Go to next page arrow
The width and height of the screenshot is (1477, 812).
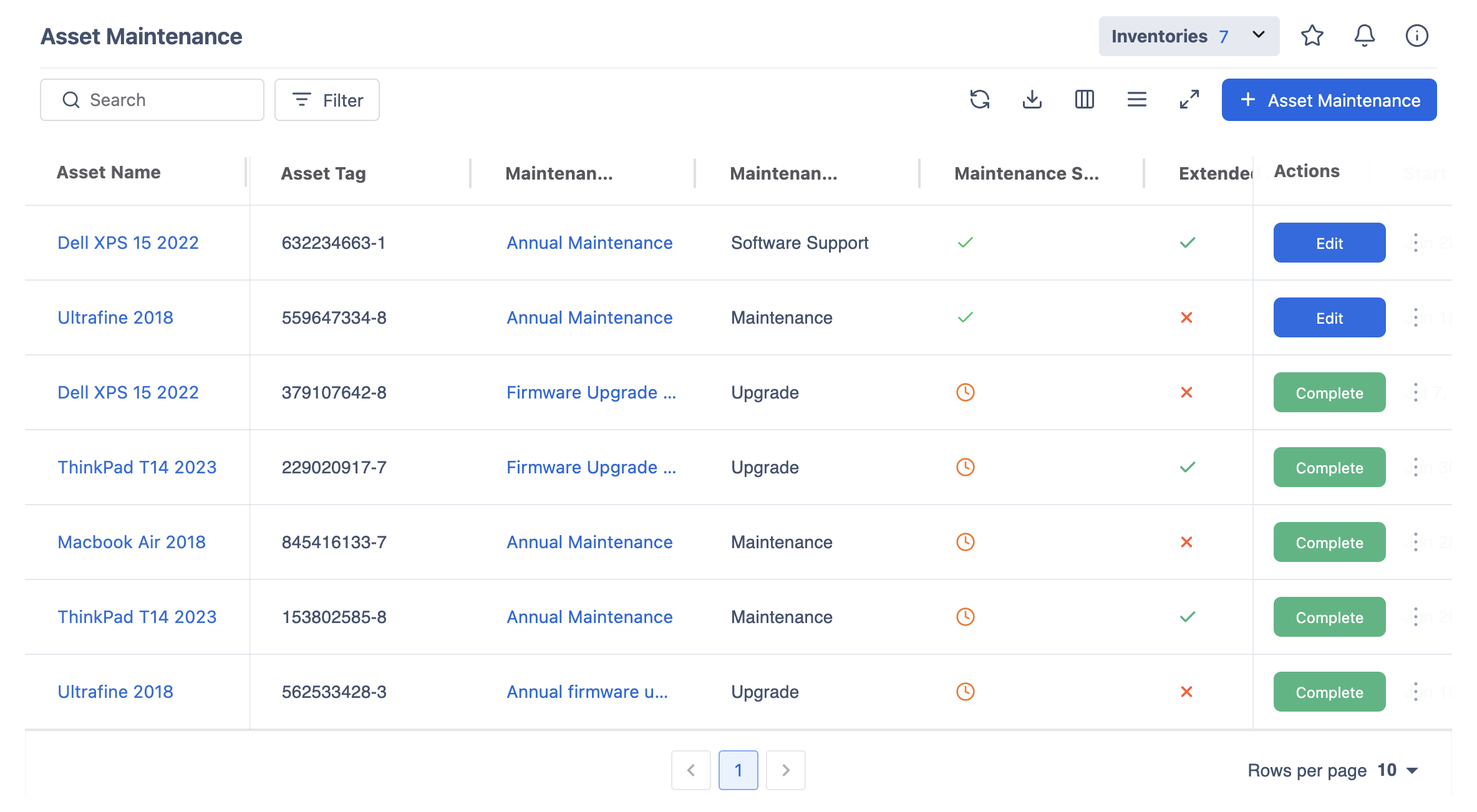pyautogui.click(x=786, y=770)
